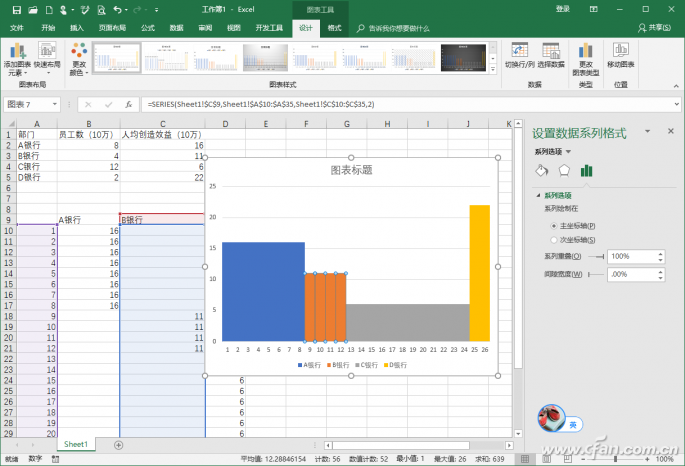Select the Secondary Axis radio button

pyautogui.click(x=554, y=240)
